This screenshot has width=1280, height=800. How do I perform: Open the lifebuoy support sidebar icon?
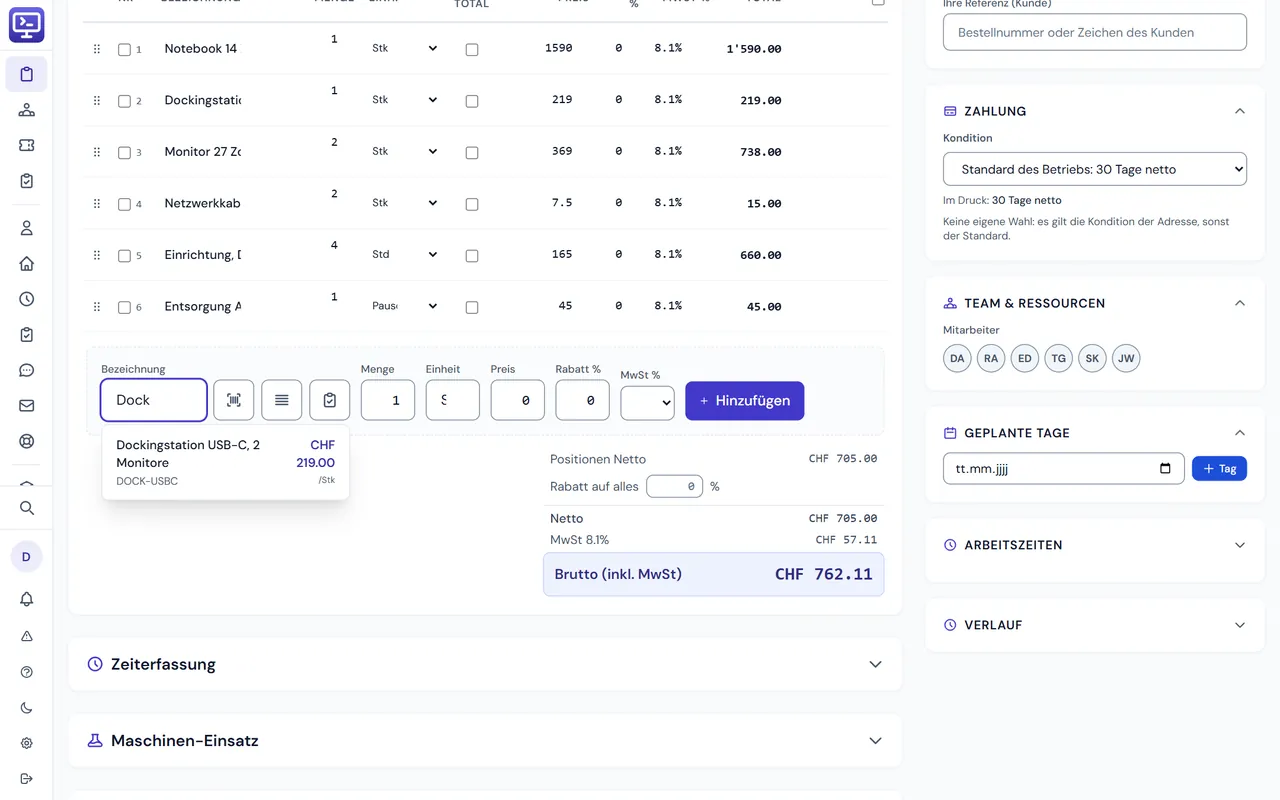pos(27,441)
